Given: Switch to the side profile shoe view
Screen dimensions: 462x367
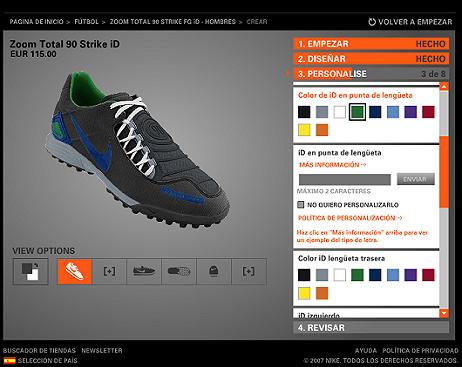Looking at the screenshot, I should (144, 272).
